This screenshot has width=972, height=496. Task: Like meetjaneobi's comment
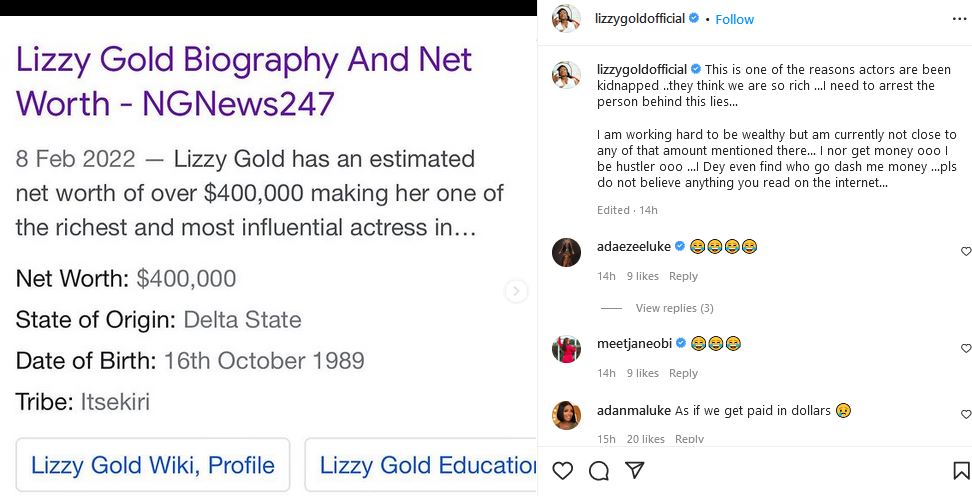[965, 349]
